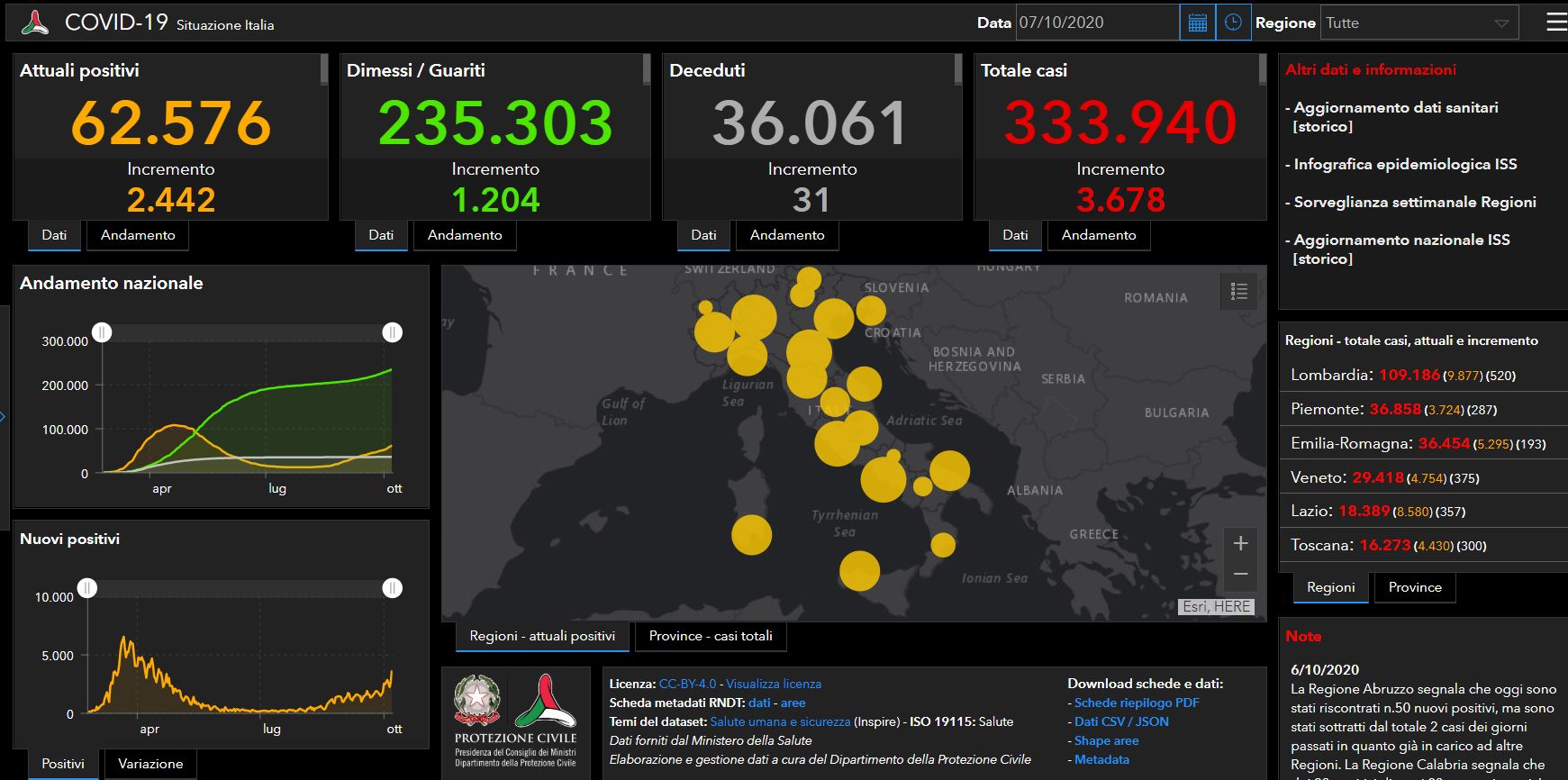
Task: Switch to Andamento tab under Attuali positivi
Action: tap(138, 235)
